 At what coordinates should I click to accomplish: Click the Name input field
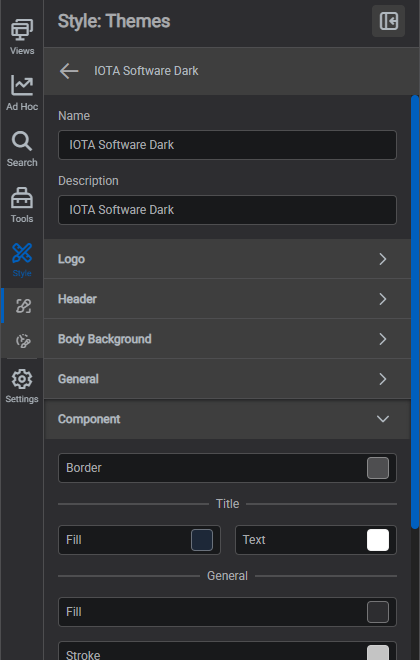(x=227, y=145)
